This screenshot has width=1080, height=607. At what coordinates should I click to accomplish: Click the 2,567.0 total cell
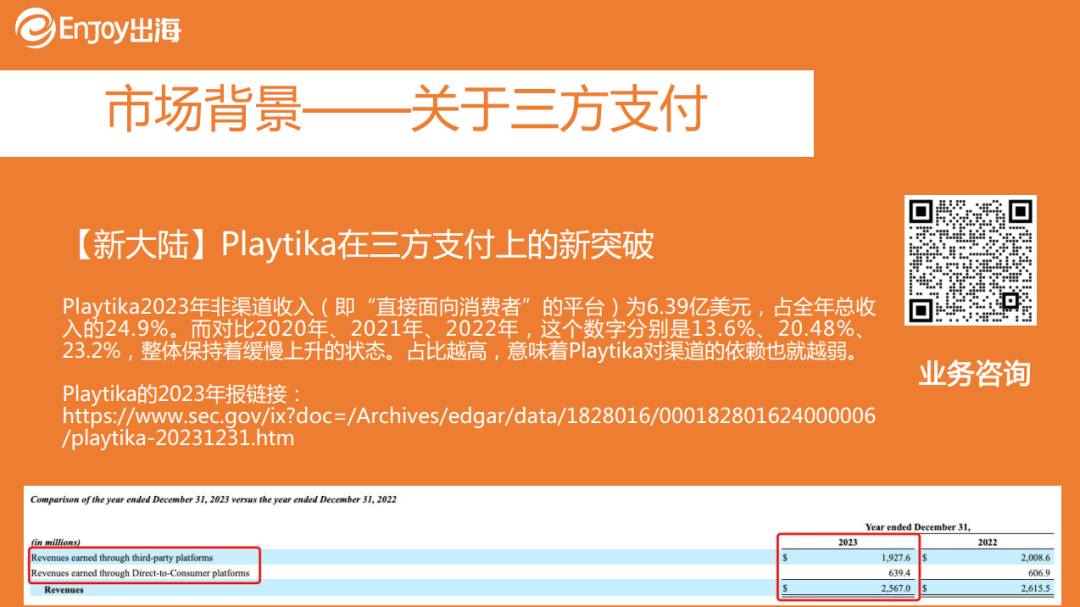896,588
